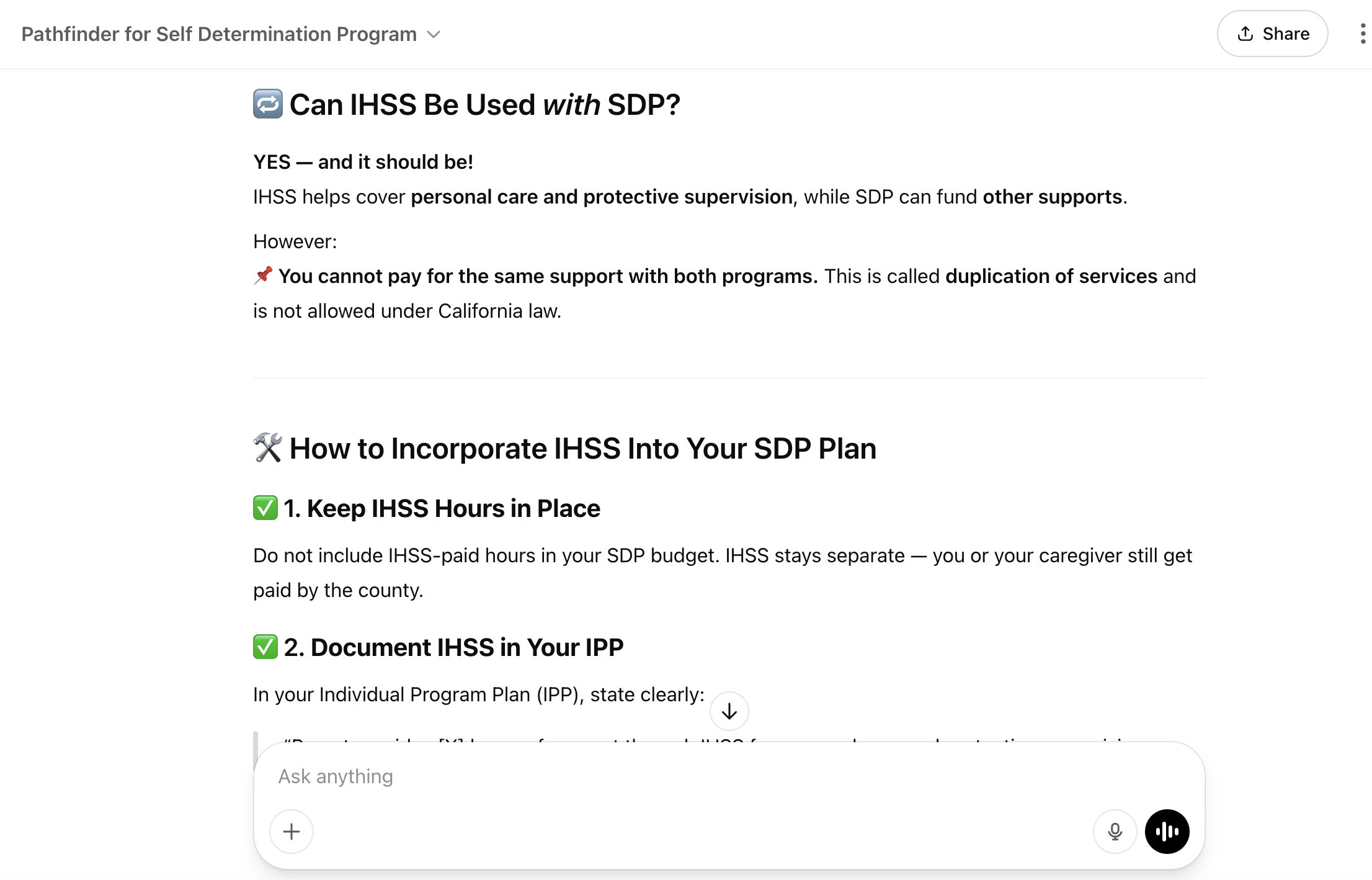Viewport: 1372px width, 880px height.
Task: Open the three-dot more options menu
Action: 1362,34
